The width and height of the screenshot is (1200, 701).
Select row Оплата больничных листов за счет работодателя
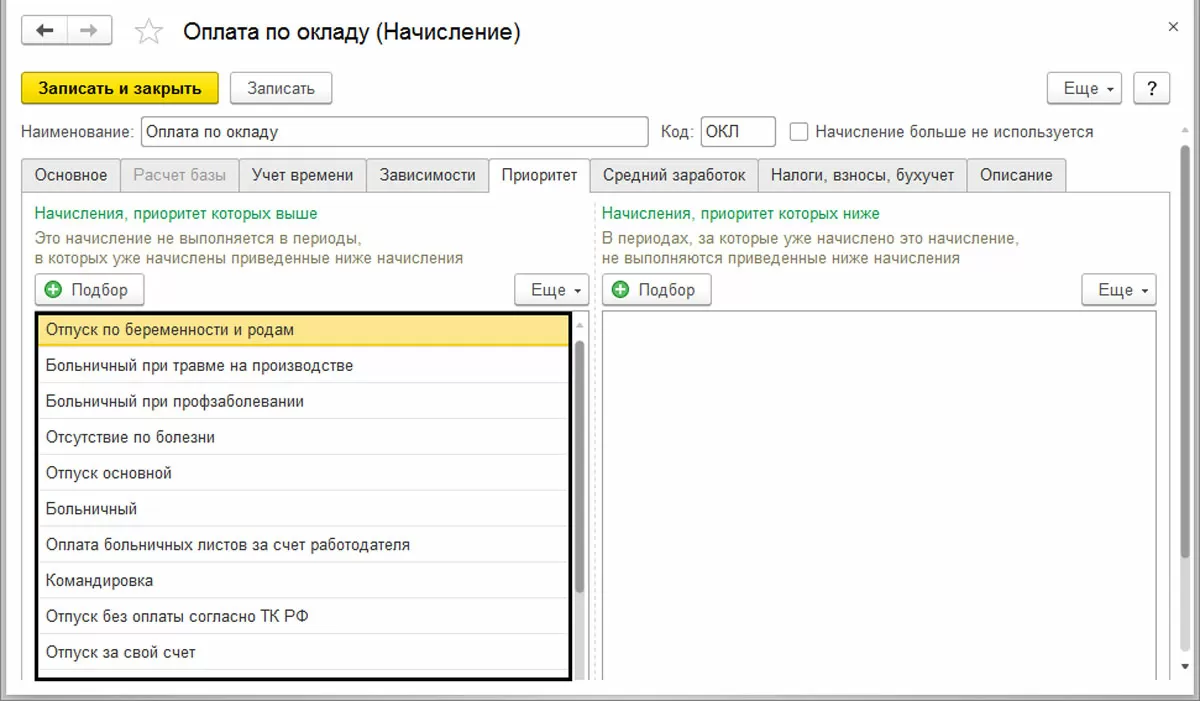pos(303,545)
